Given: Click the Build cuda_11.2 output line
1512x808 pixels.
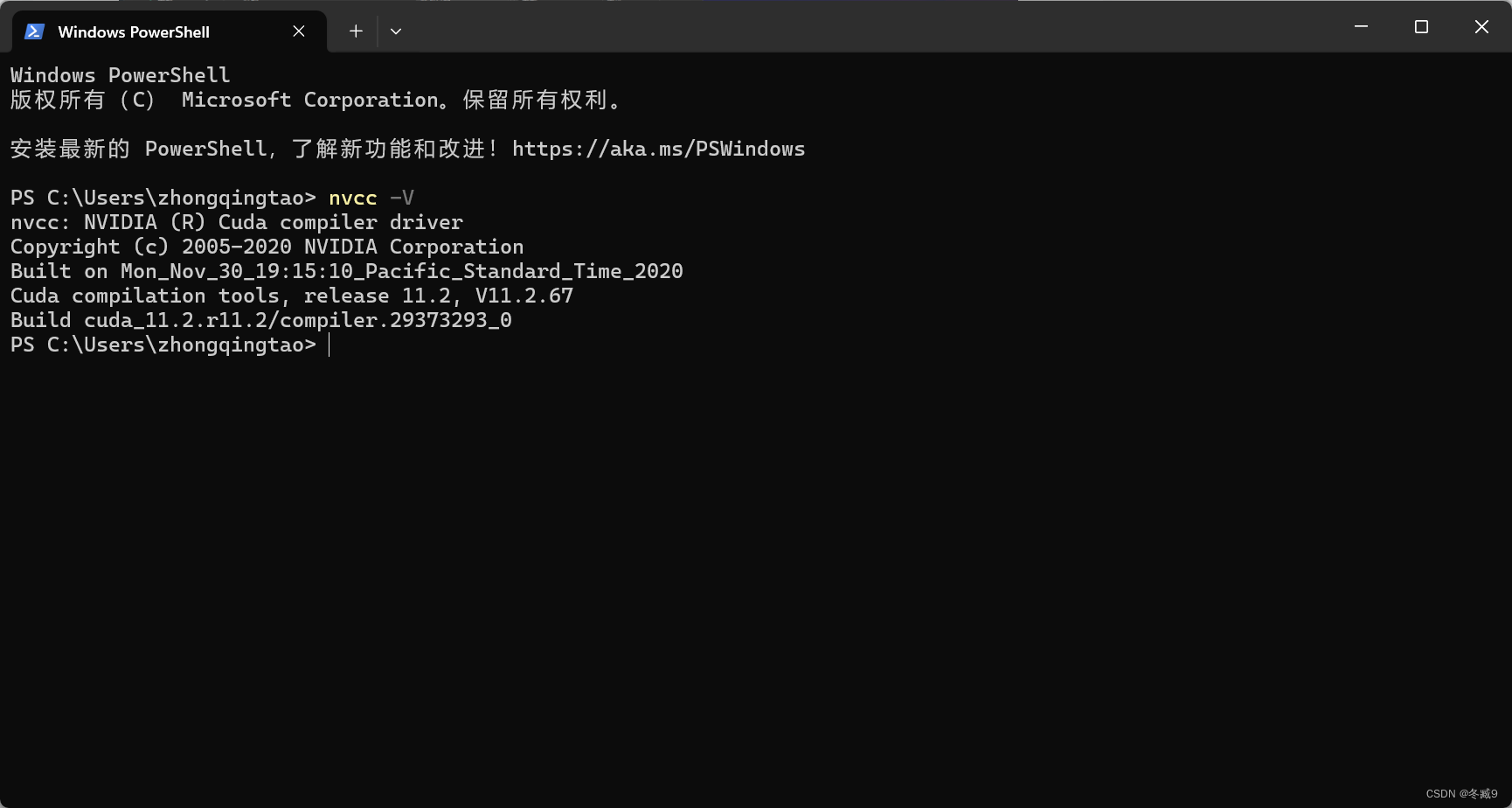Looking at the screenshot, I should 260,320.
